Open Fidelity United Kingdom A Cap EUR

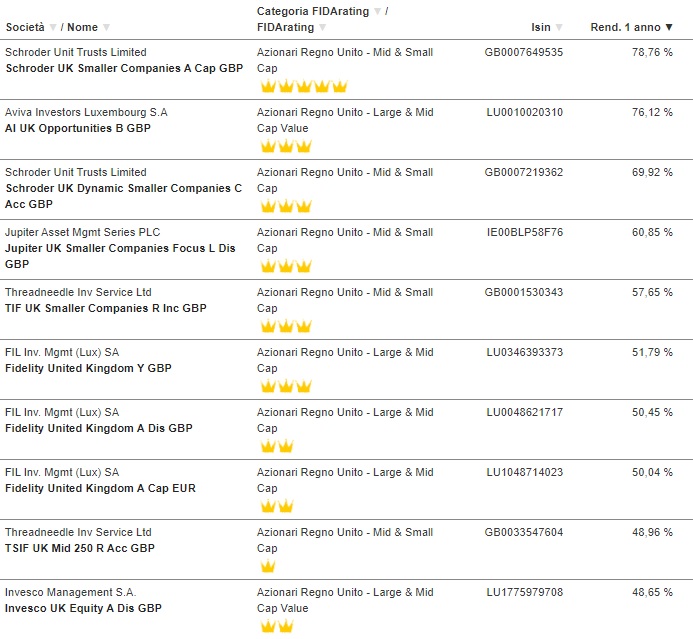click(100, 488)
